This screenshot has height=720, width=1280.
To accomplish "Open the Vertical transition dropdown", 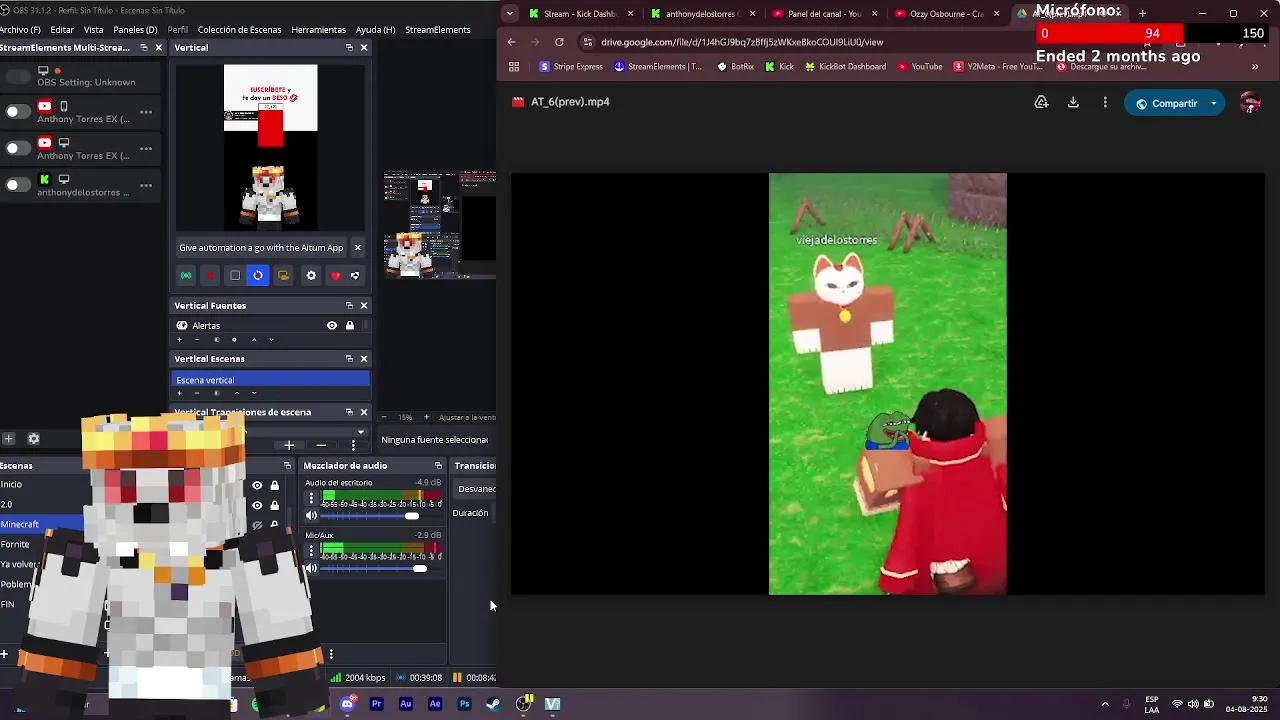I will tap(360, 432).
